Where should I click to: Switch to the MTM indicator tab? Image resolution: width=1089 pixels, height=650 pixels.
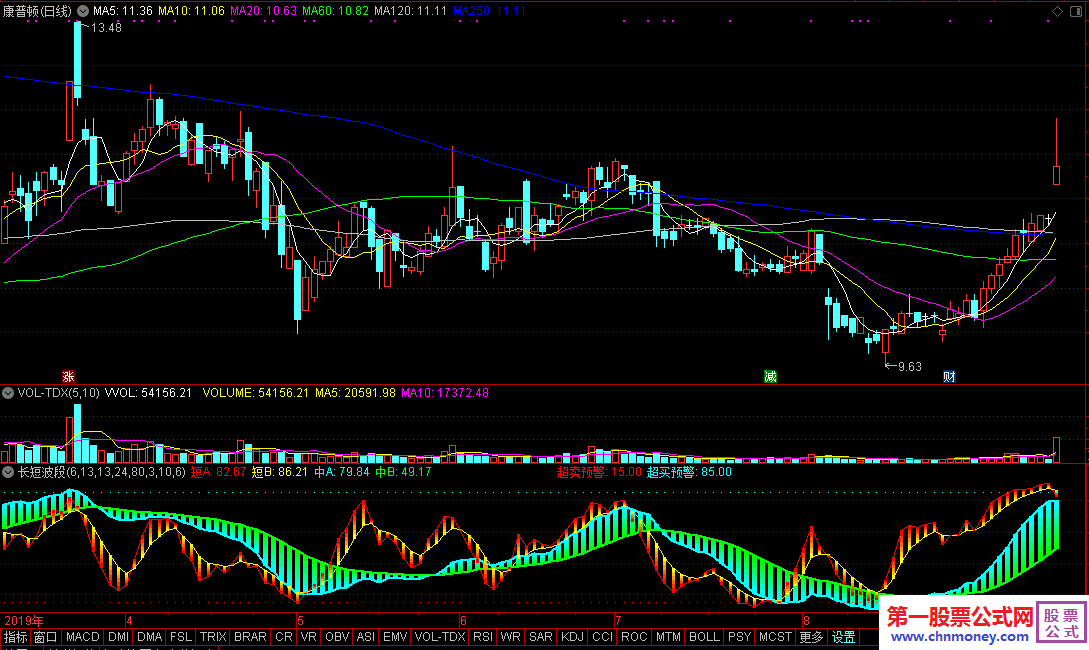[x=668, y=637]
